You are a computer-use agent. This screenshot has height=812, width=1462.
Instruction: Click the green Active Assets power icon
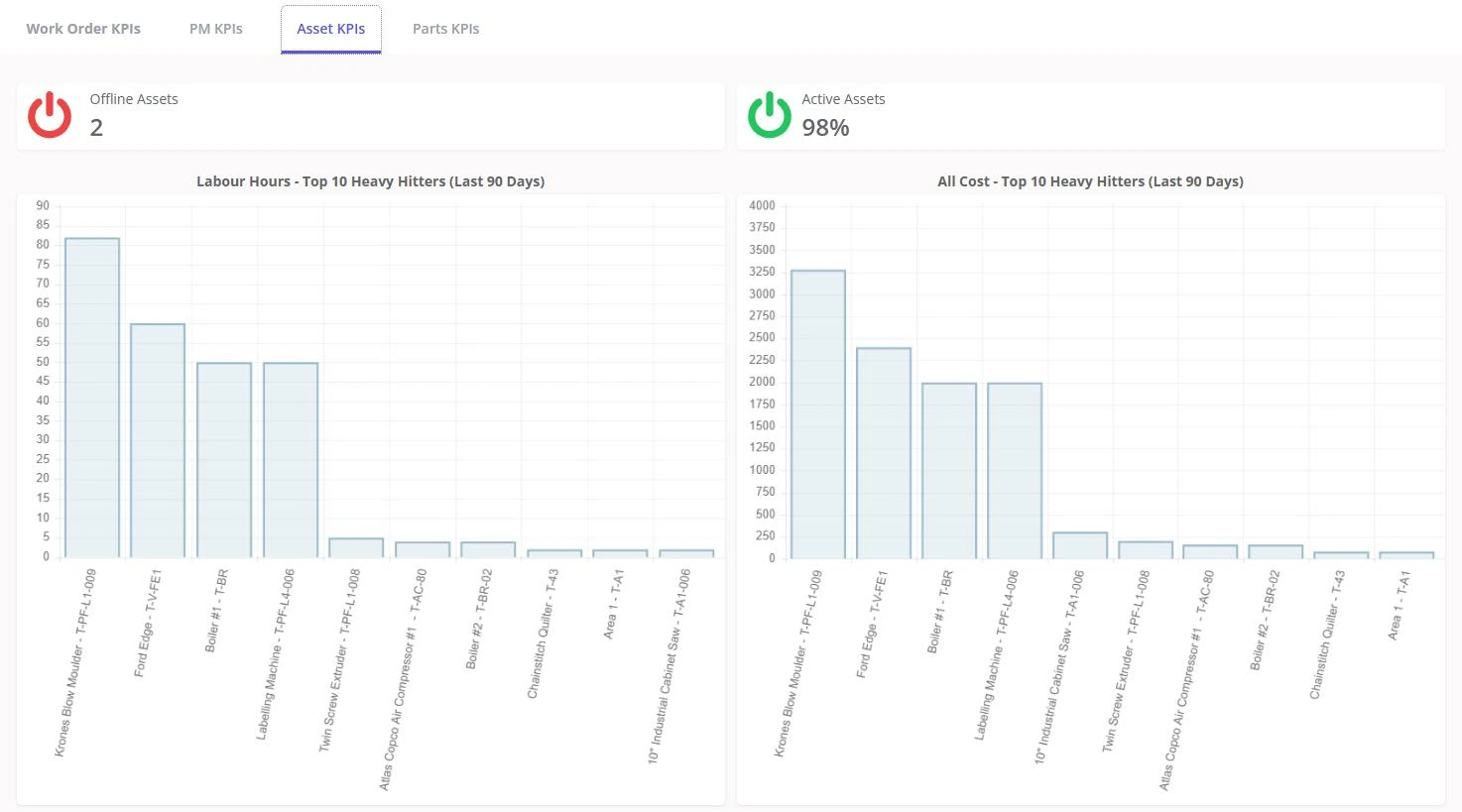point(769,115)
